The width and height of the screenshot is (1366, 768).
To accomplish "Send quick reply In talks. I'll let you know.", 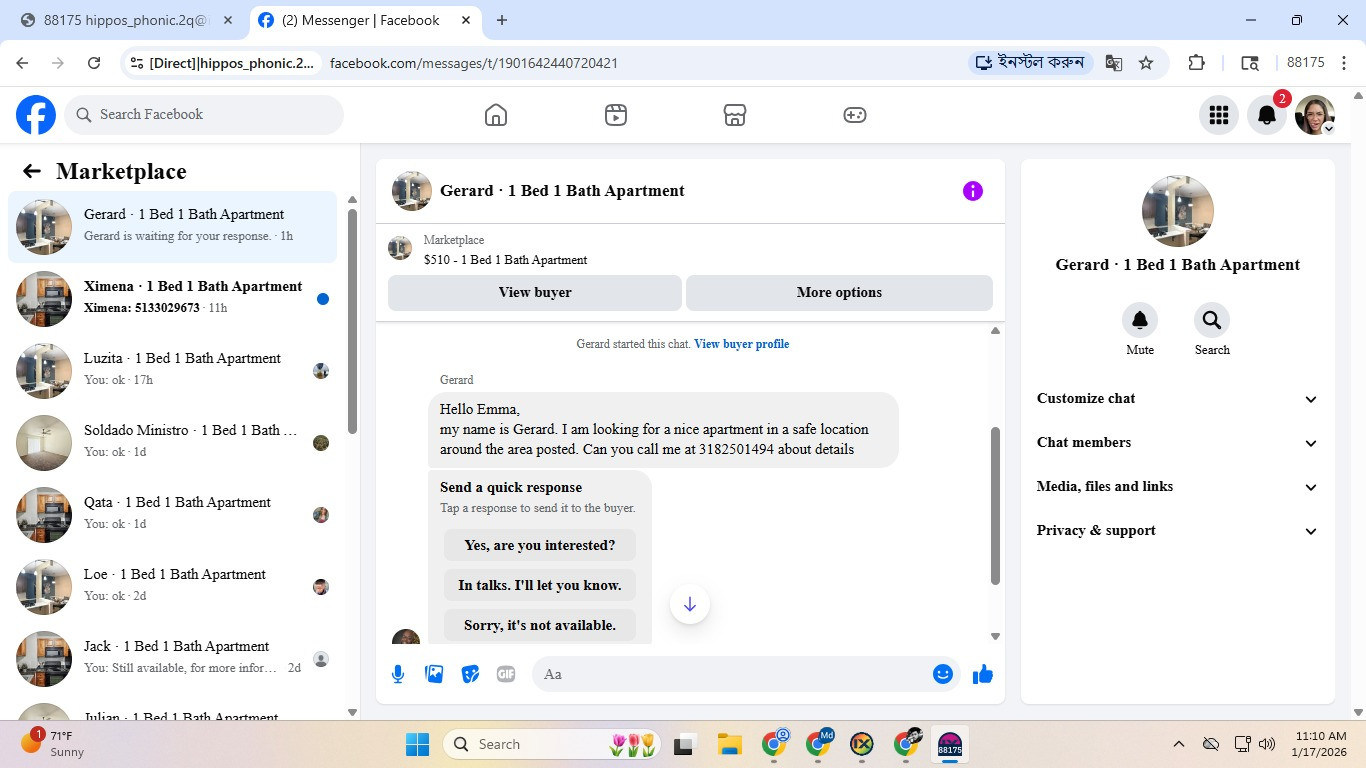I will pyautogui.click(x=540, y=585).
